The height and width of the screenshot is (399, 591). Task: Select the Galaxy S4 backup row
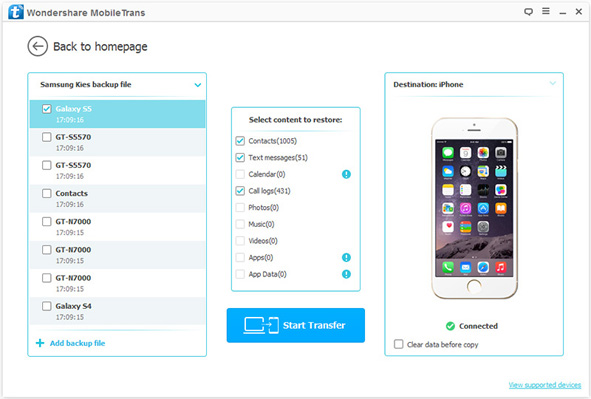coord(117,311)
